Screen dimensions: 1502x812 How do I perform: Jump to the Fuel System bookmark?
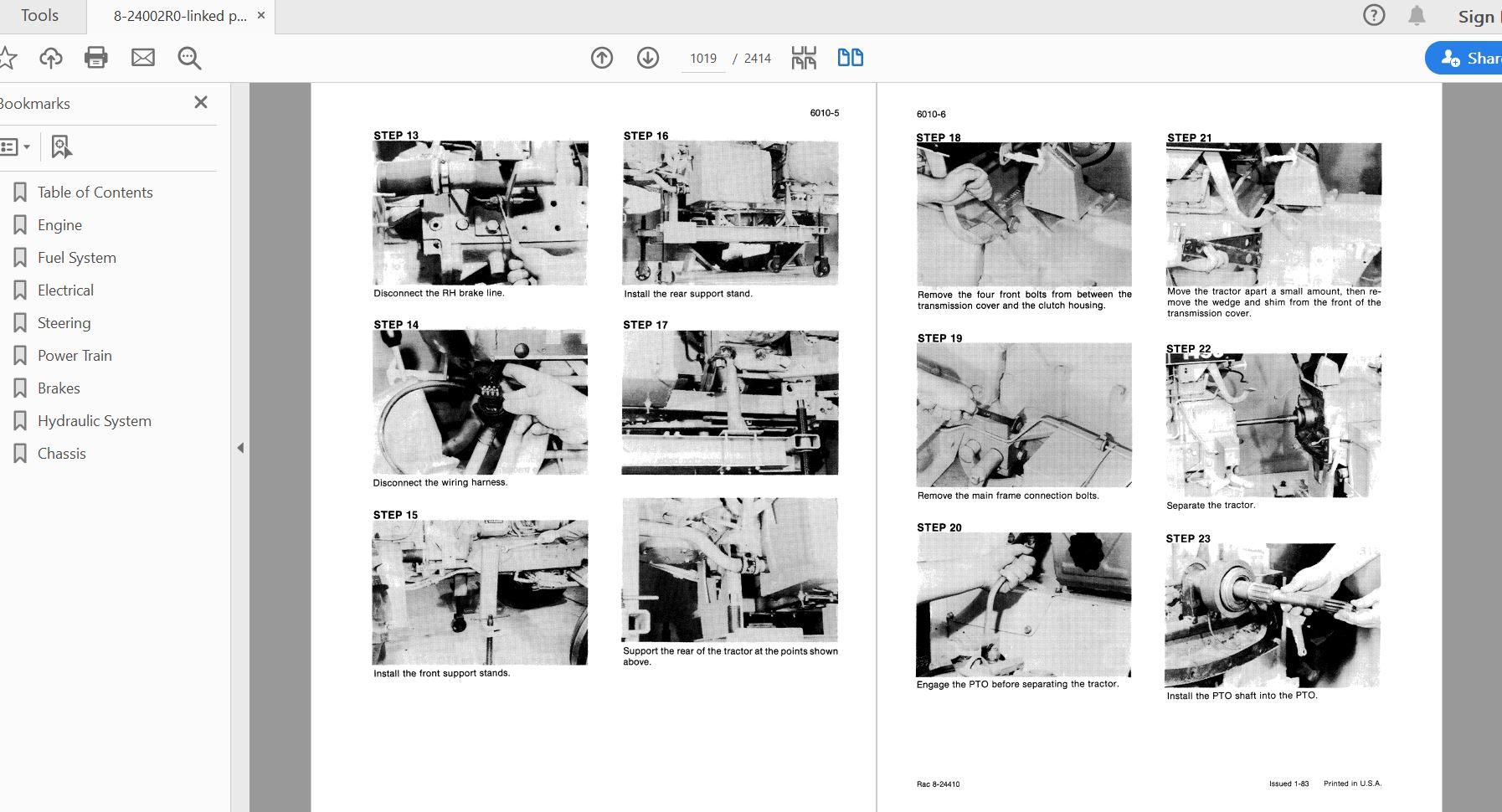76,258
